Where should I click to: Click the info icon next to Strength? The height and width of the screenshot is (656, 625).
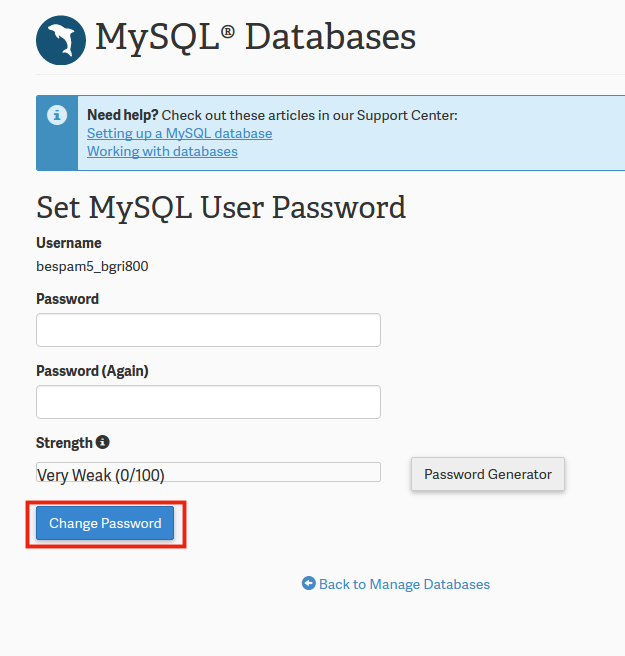[103, 442]
